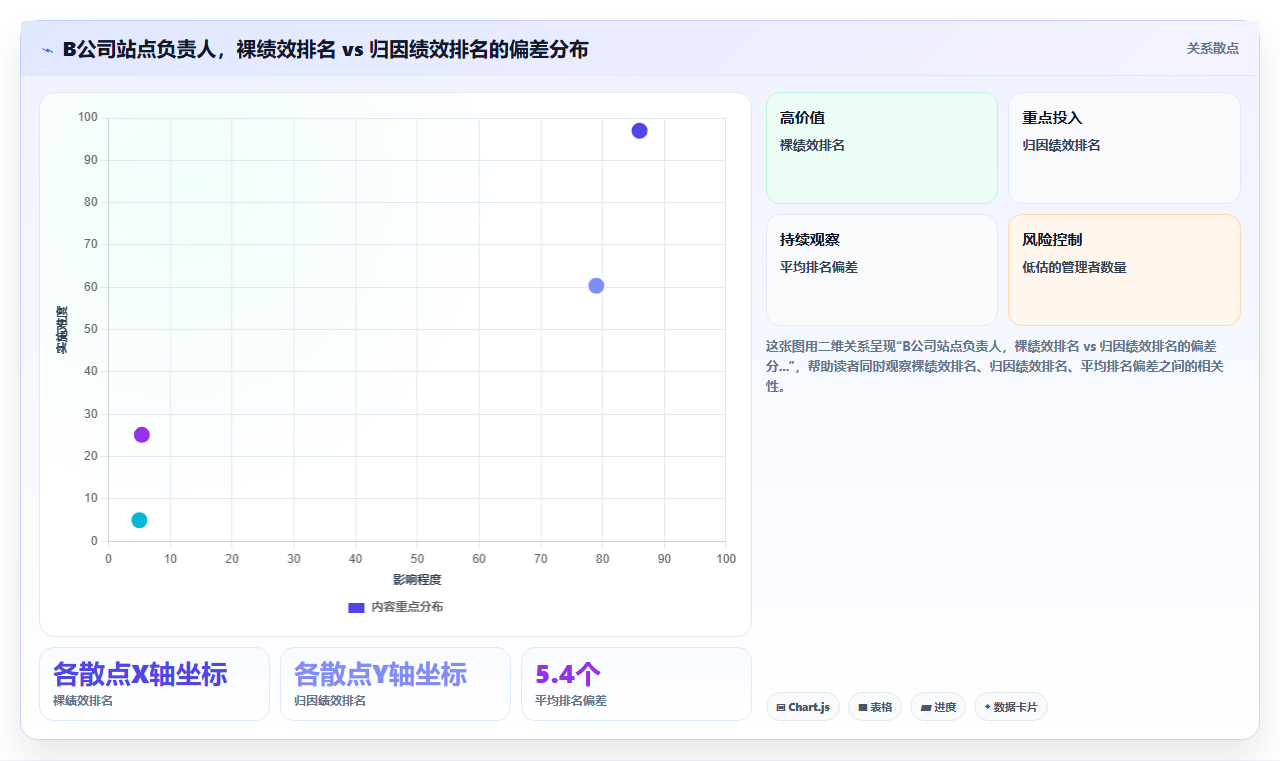
Task: Open the 重点投入 quadrant card
Action: click(1124, 148)
